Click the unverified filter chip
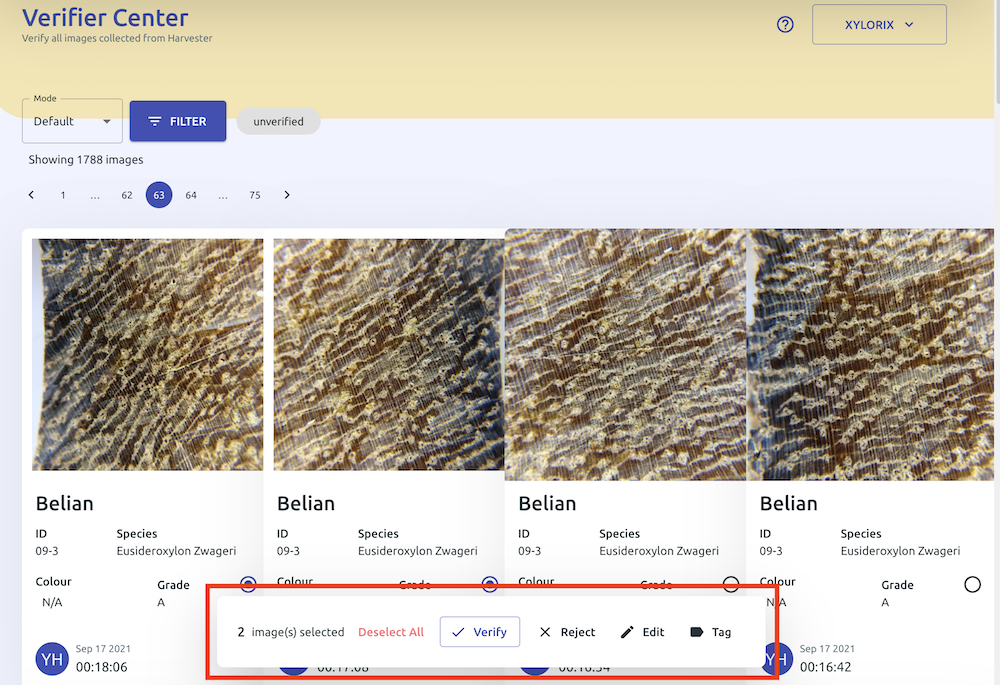The height and width of the screenshot is (685, 1000). pyautogui.click(x=278, y=121)
